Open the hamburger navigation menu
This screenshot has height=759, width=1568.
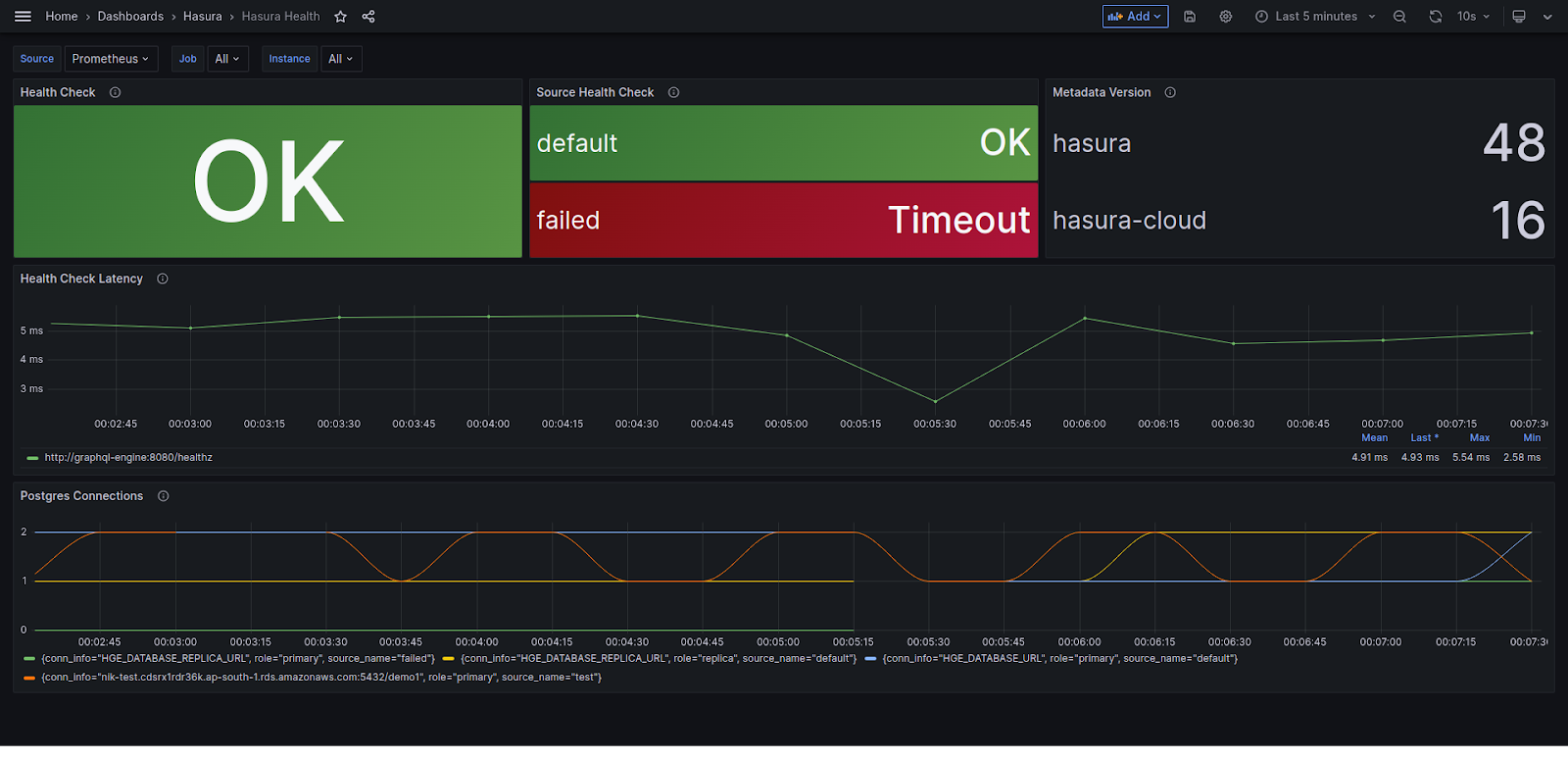(23, 16)
